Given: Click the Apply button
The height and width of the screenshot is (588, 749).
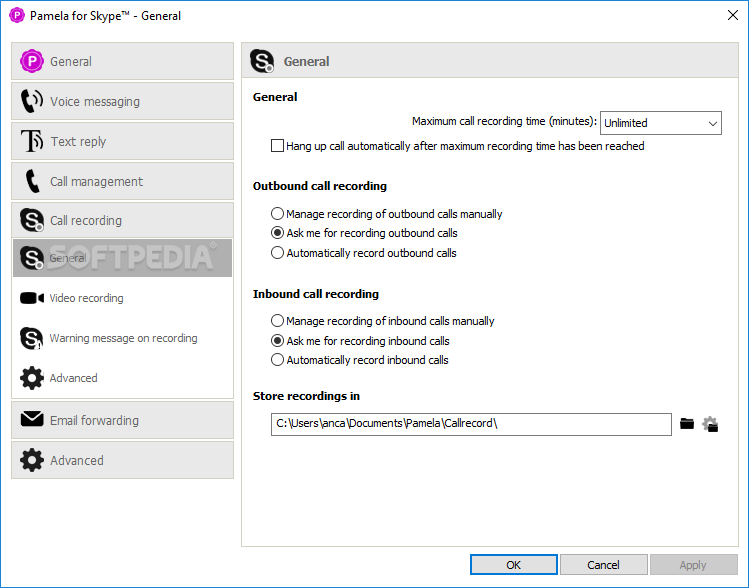Looking at the screenshot, I should click(x=693, y=565).
